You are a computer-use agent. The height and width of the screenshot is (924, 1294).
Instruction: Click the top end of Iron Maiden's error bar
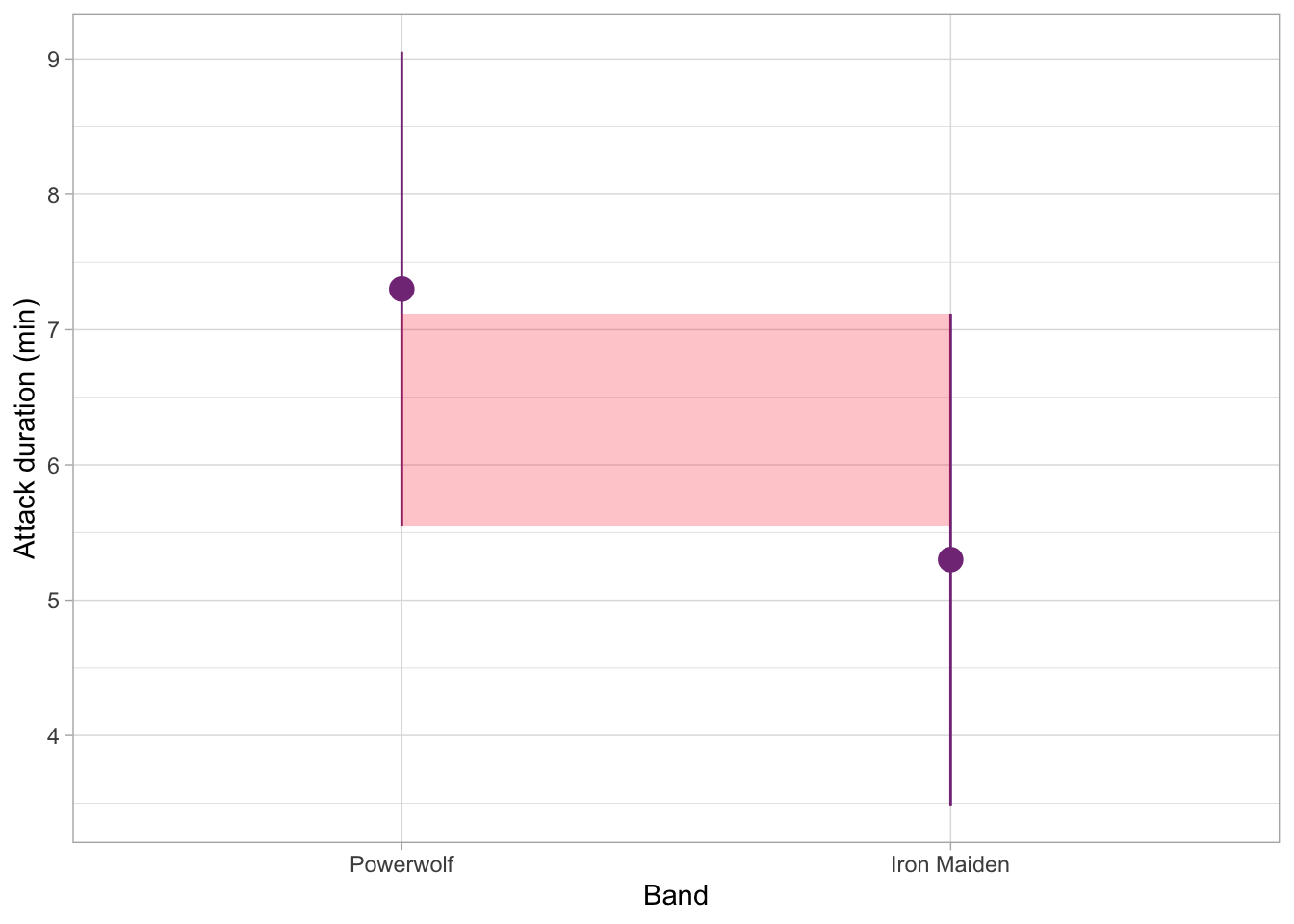950,316
